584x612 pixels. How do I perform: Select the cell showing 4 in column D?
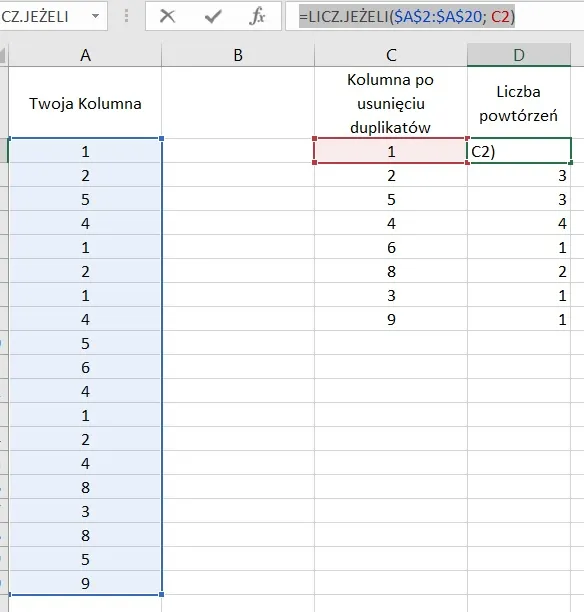[x=519, y=223]
